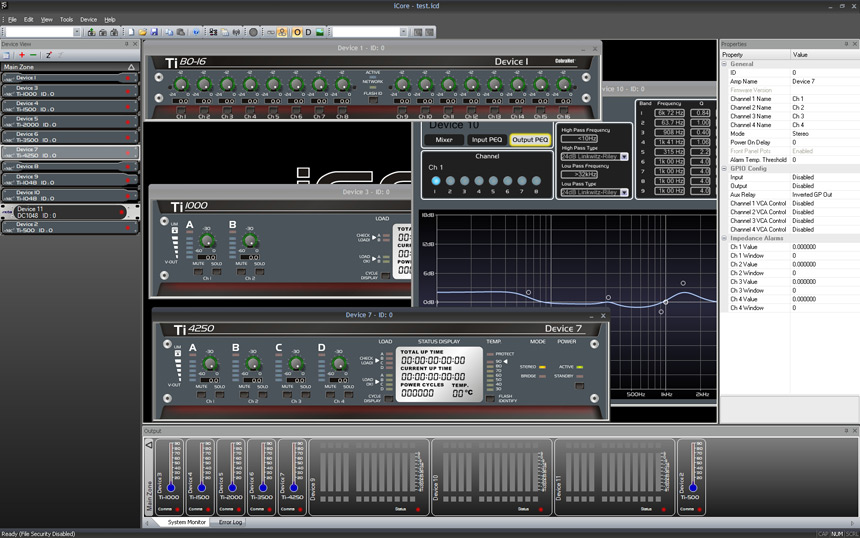This screenshot has height=538, width=860.
Task: Click the green minus remove-device icon
Action: [34, 55]
